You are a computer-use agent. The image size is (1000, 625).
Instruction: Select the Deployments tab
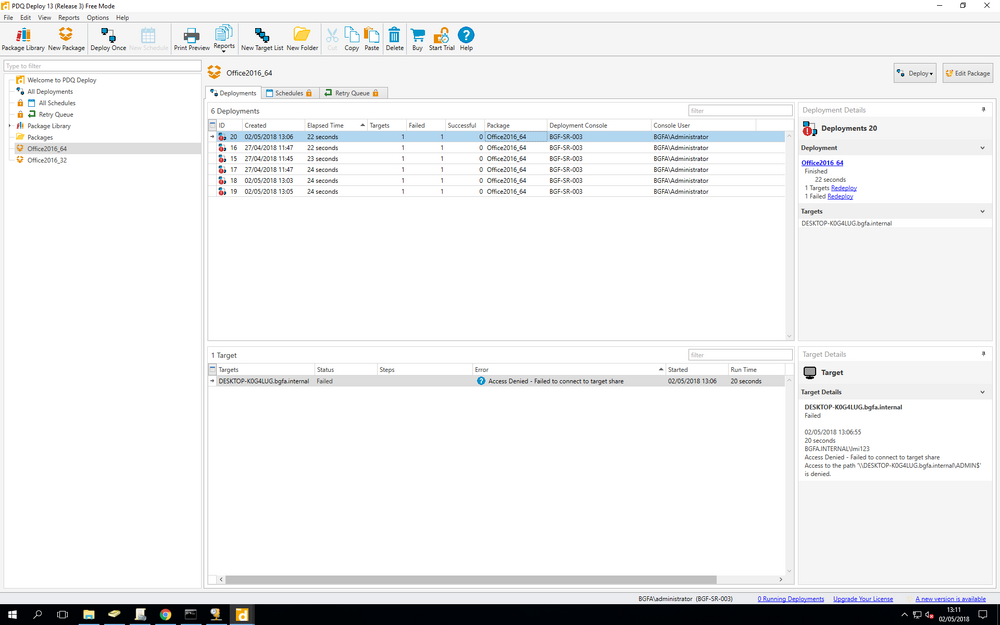tap(233, 93)
